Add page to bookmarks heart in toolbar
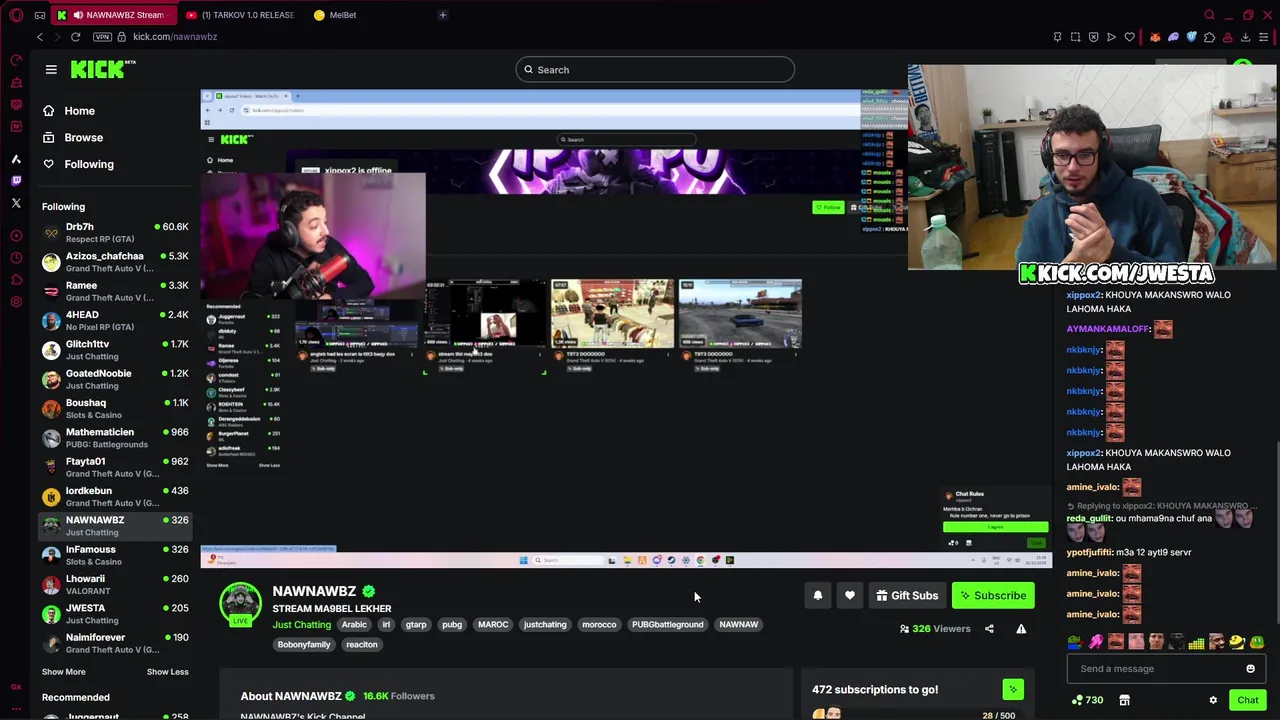This screenshot has height=720, width=1280. 1129,37
